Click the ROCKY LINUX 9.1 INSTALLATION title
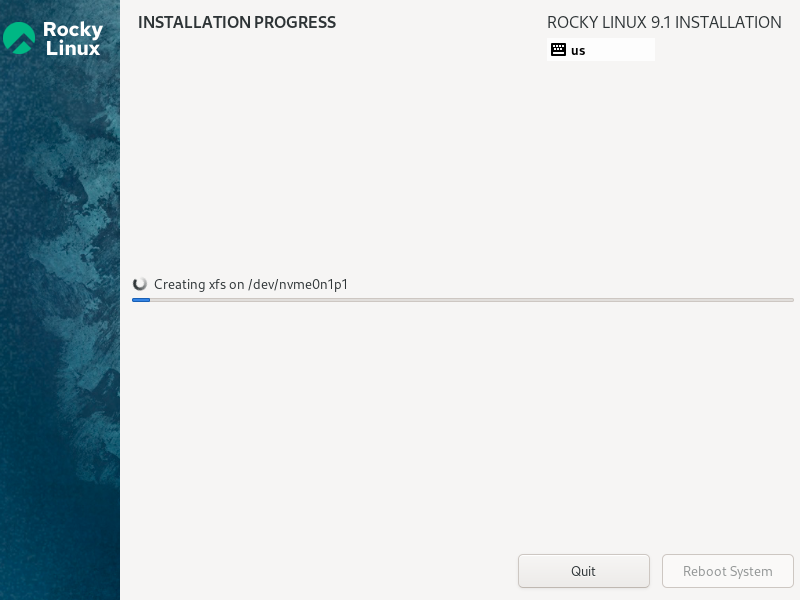The image size is (800, 600). tap(664, 22)
